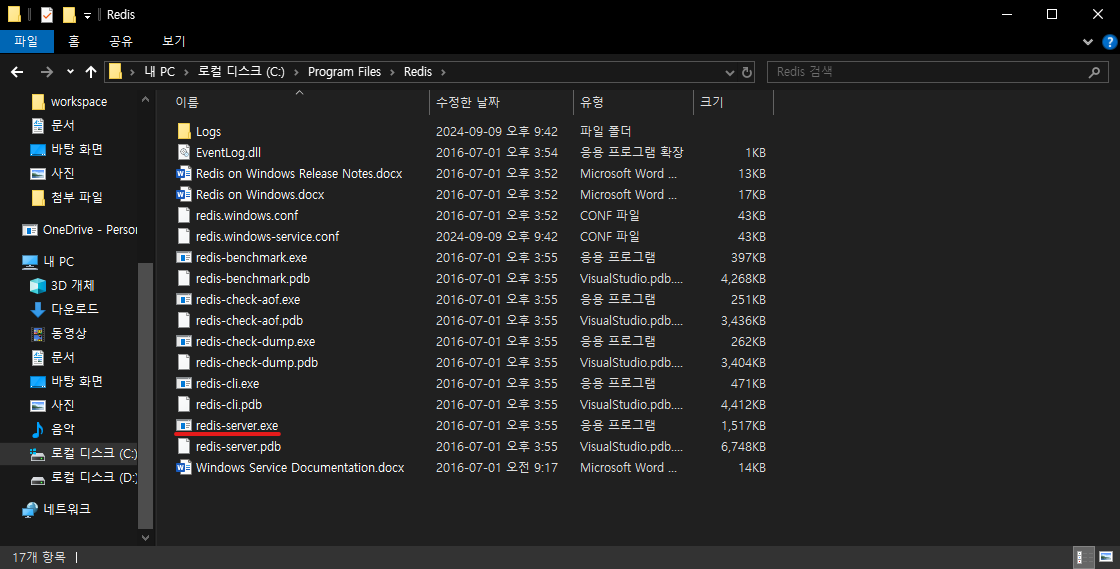Open the Logs folder icon
The width and height of the screenshot is (1120, 569).
[184, 131]
